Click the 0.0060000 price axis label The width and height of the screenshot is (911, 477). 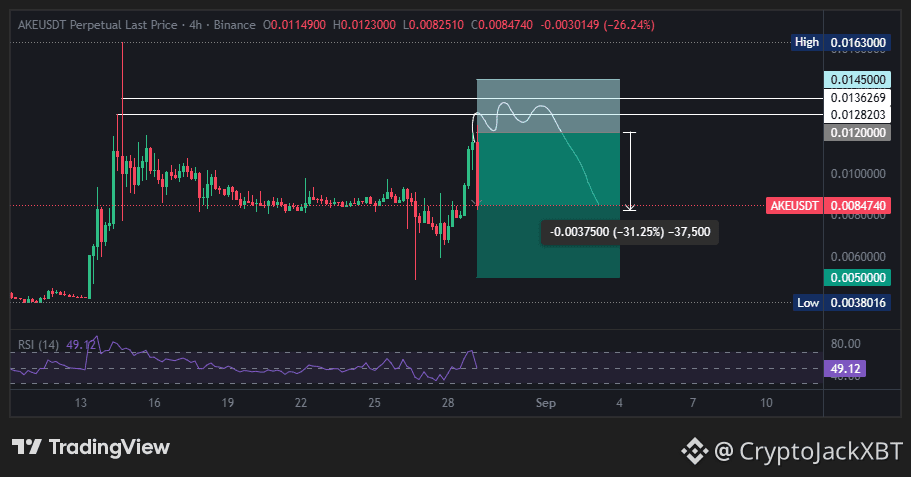(858, 257)
